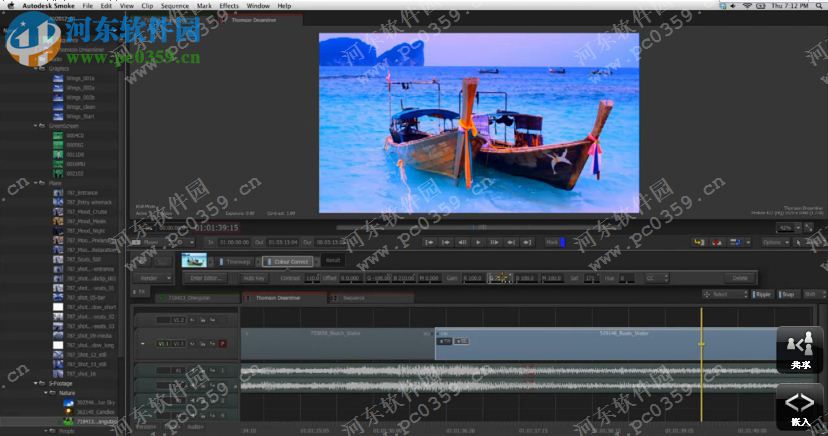Open the Effects menu
Screen dimensions: 828x436
click(x=229, y=6)
